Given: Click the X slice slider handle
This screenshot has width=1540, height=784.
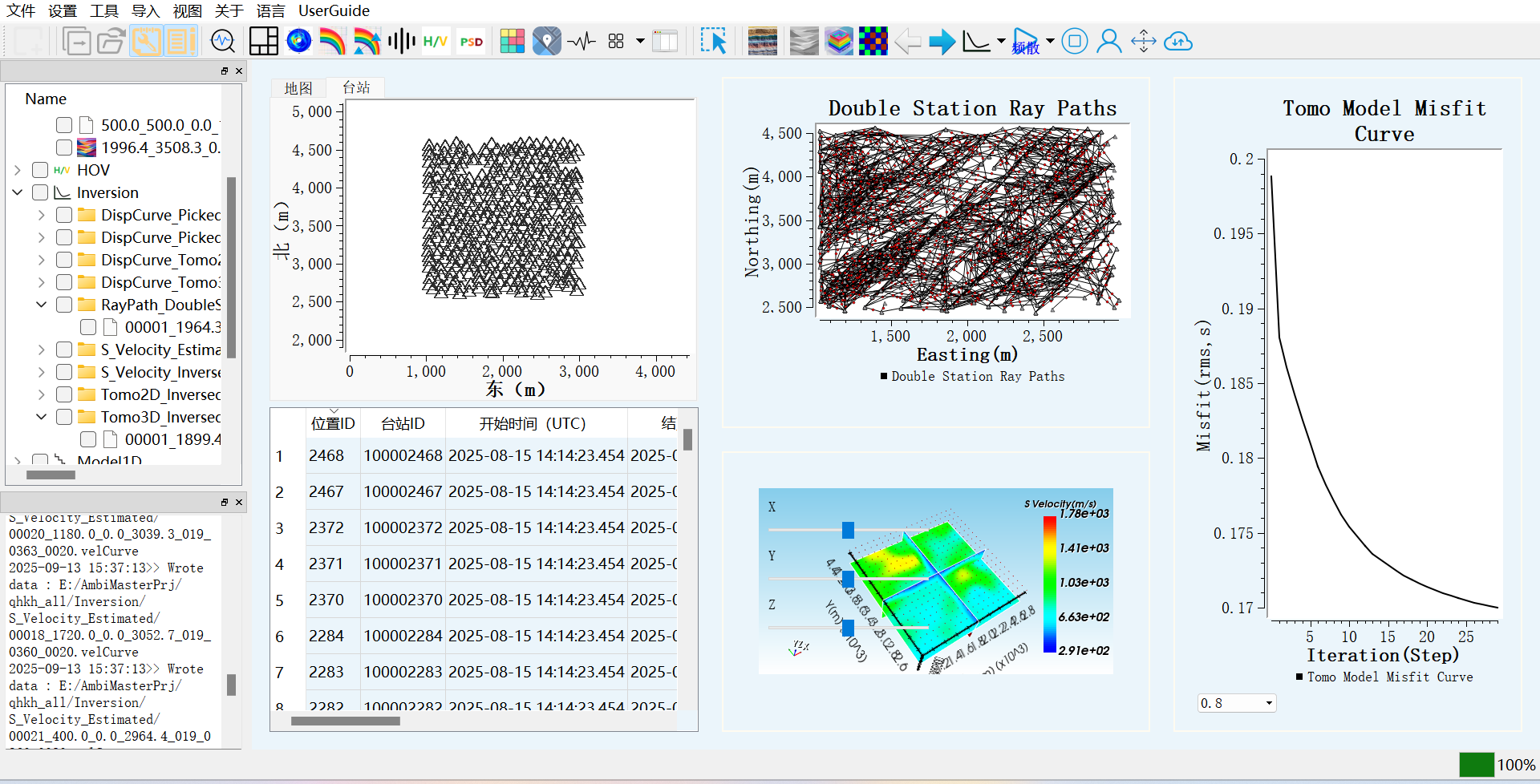Looking at the screenshot, I should [848, 530].
